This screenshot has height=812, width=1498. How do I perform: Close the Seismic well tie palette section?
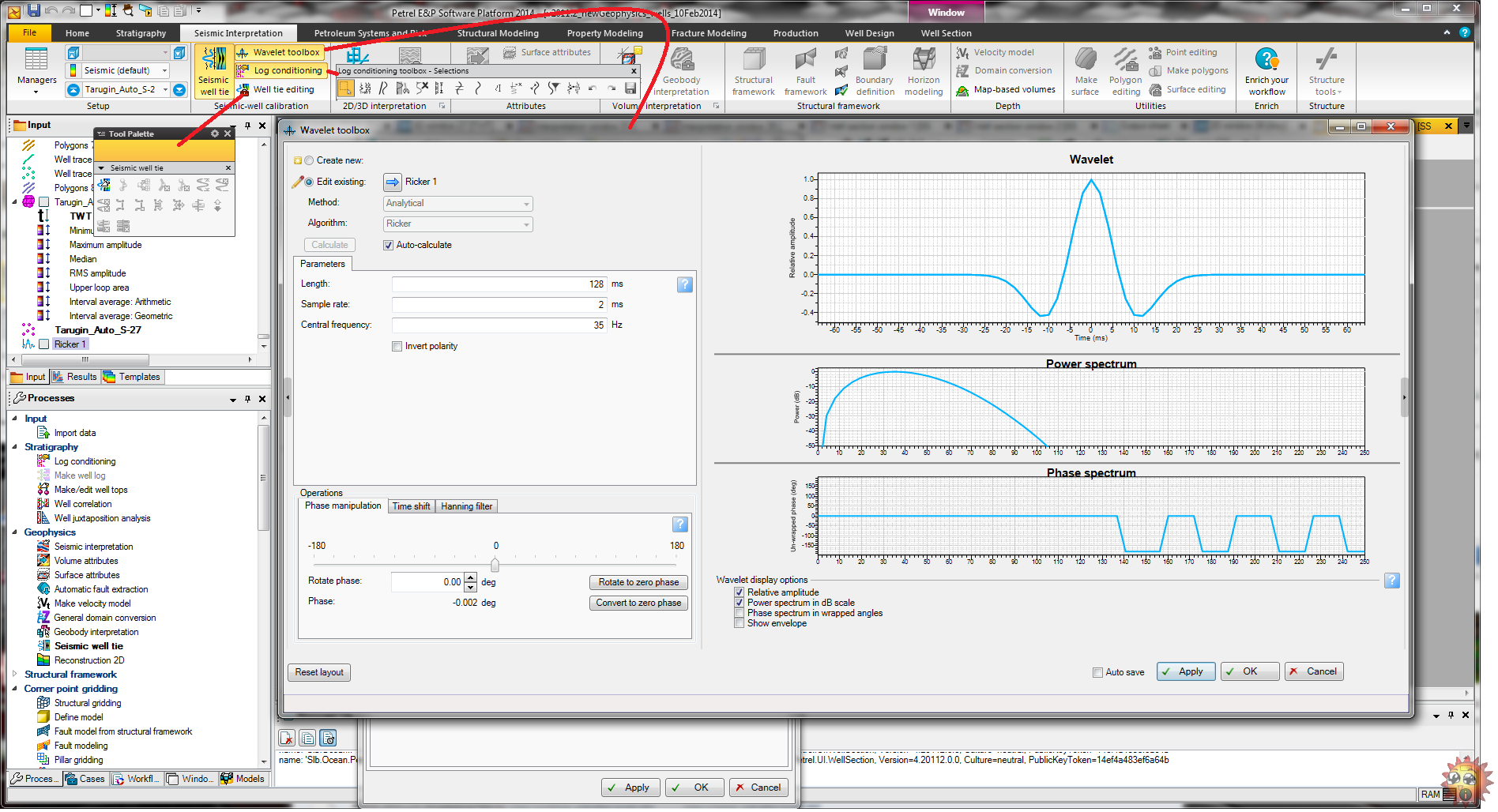click(228, 167)
